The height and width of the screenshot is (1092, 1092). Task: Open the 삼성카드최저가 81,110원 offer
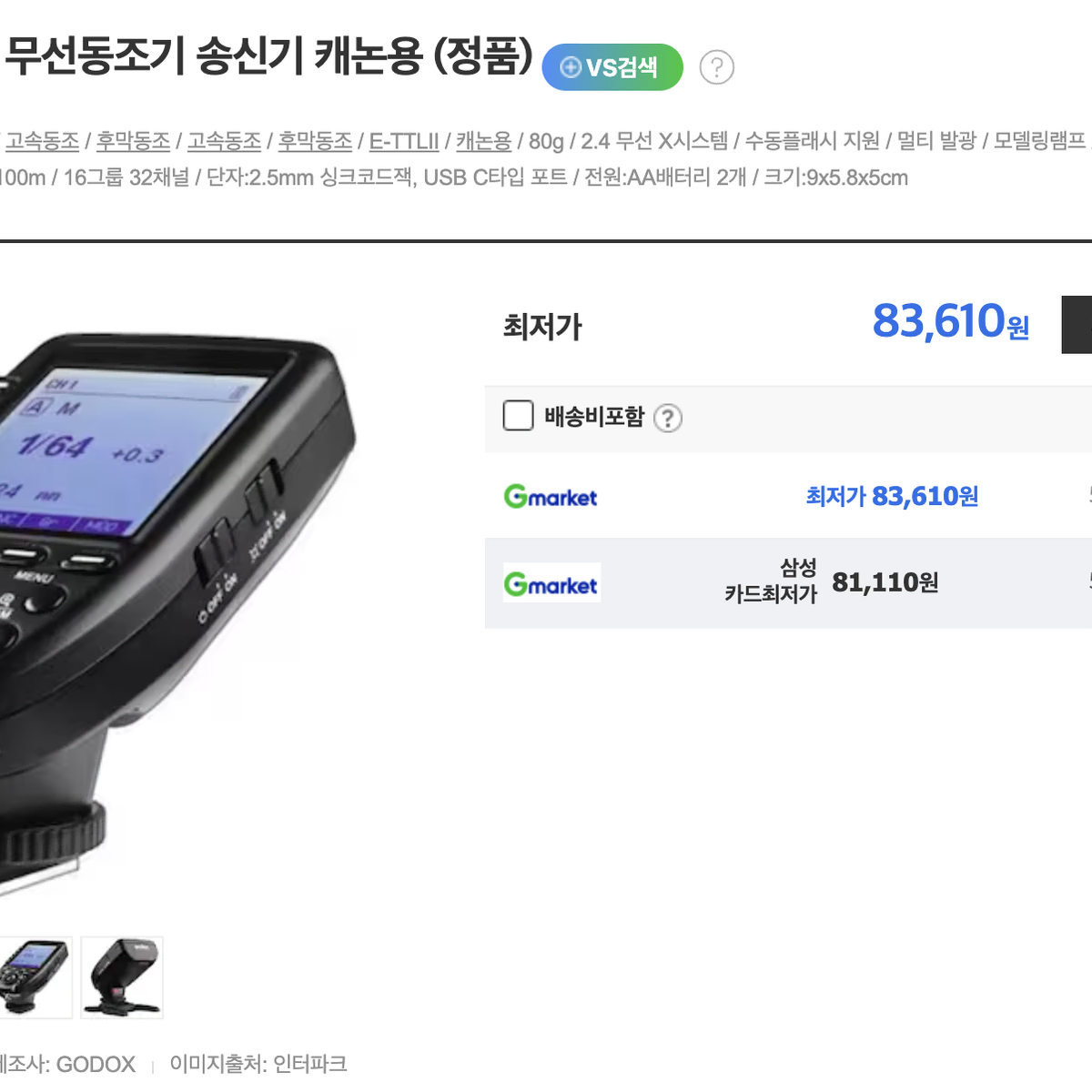(831, 581)
